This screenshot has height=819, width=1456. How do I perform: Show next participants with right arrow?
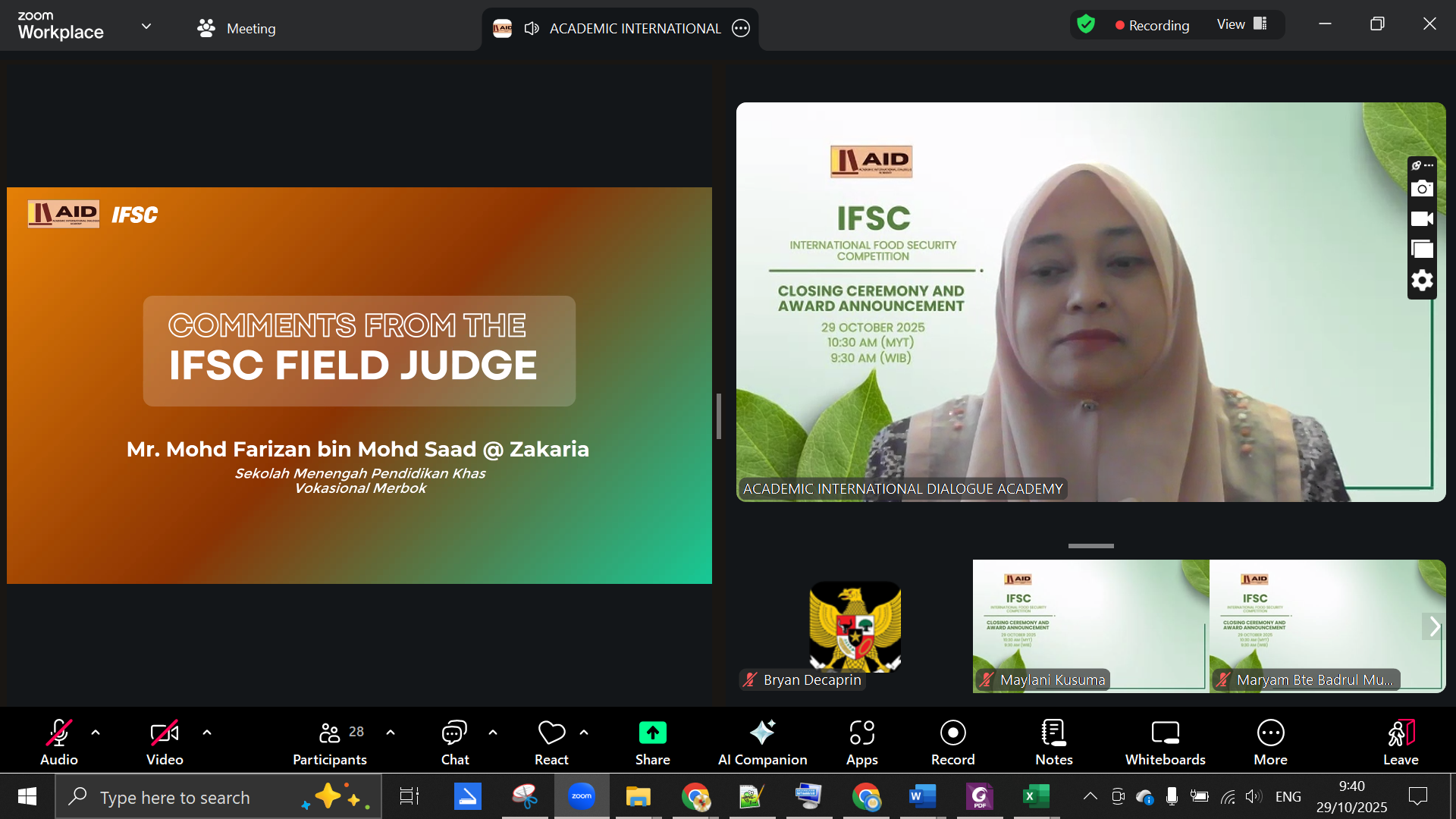tap(1433, 626)
